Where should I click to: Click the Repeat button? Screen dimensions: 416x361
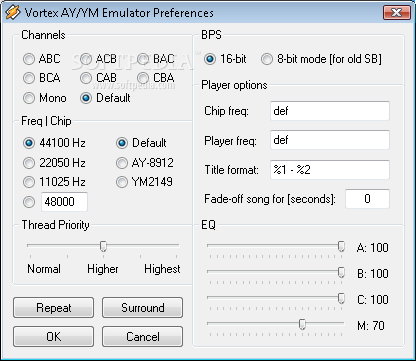54,308
